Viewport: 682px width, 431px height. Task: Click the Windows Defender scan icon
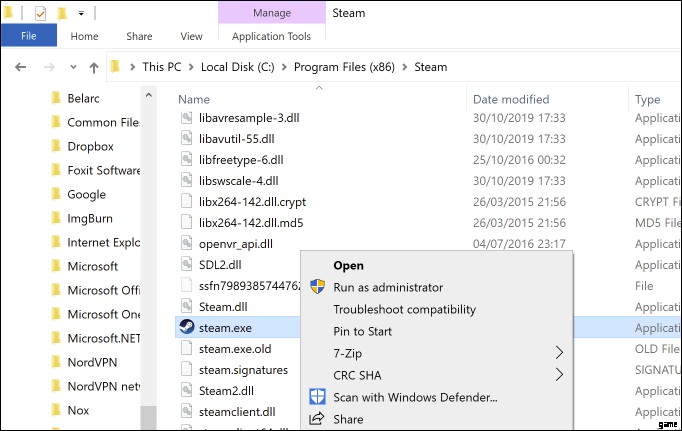click(x=318, y=397)
